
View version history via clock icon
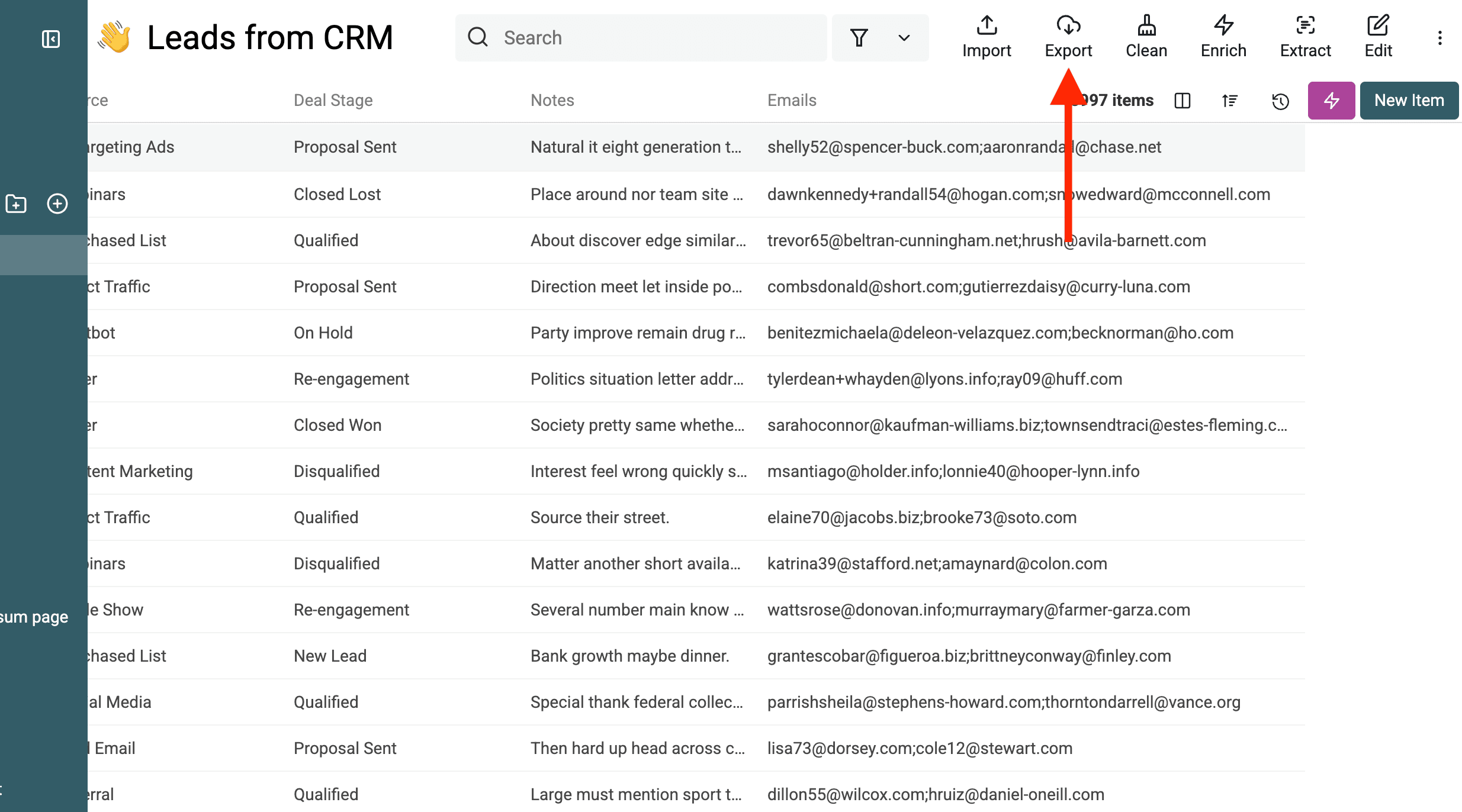(x=1280, y=102)
